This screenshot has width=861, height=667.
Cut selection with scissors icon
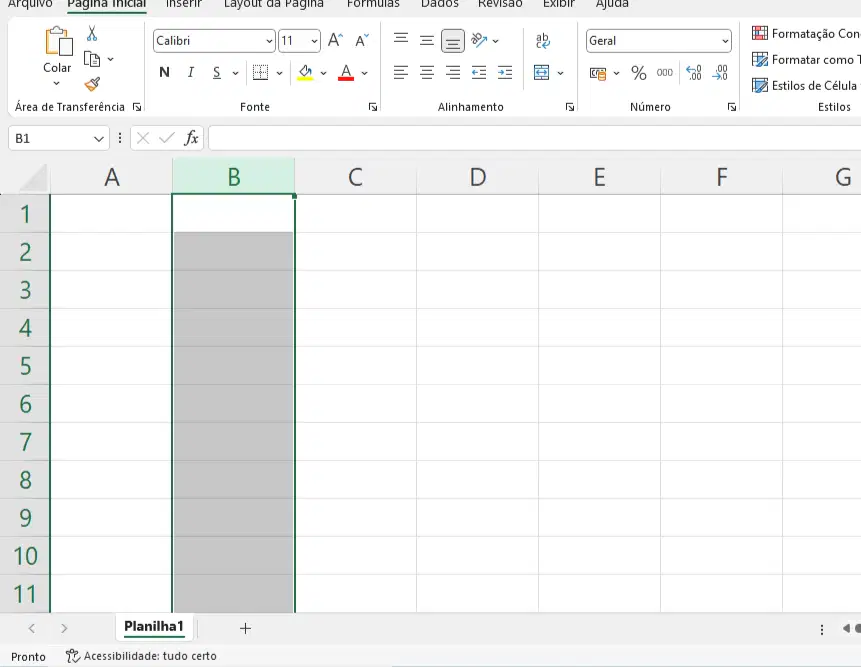click(x=92, y=33)
